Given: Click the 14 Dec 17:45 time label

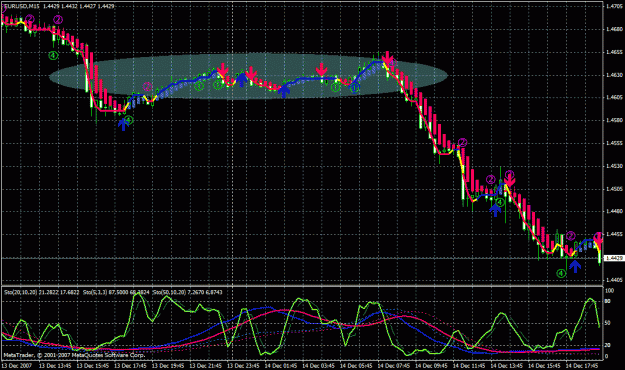Looking at the screenshot, I should 582,366.
